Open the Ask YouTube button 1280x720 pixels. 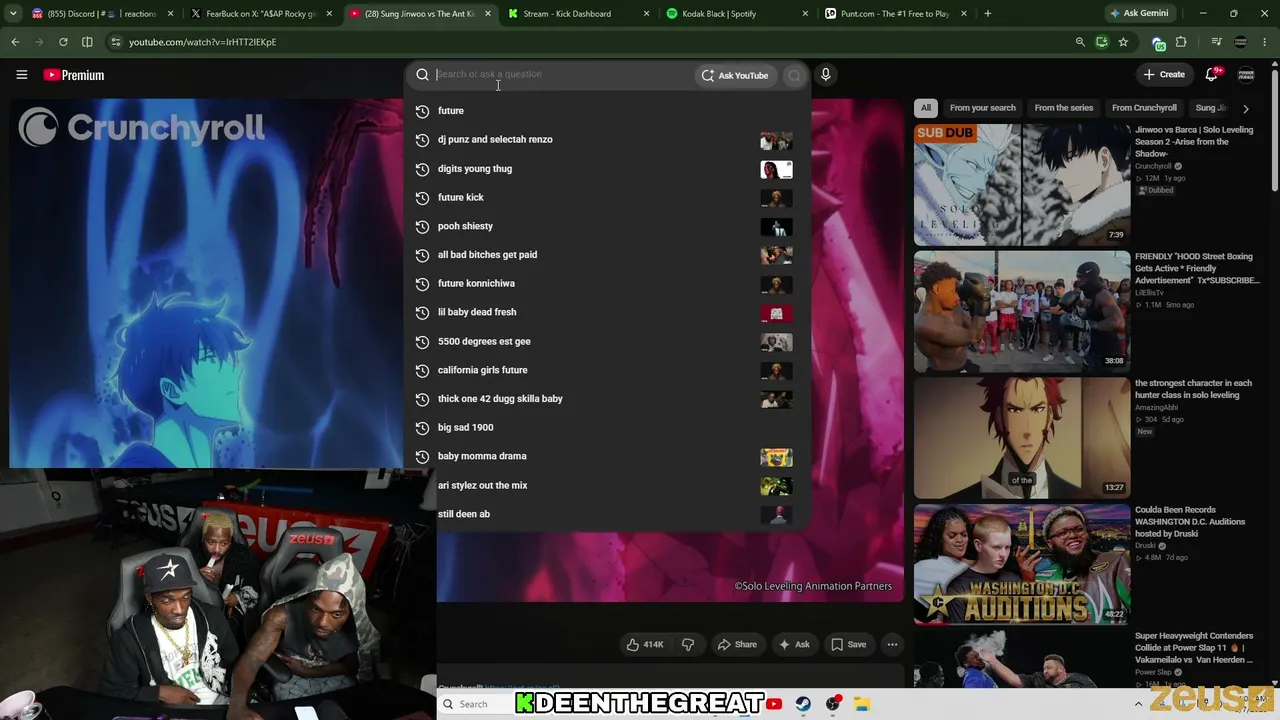coord(735,75)
